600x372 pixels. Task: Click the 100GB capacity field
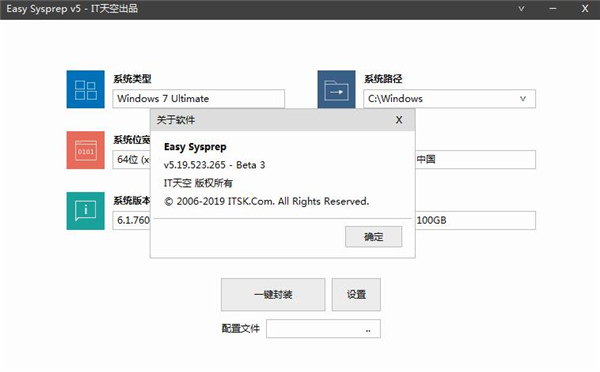(x=475, y=220)
